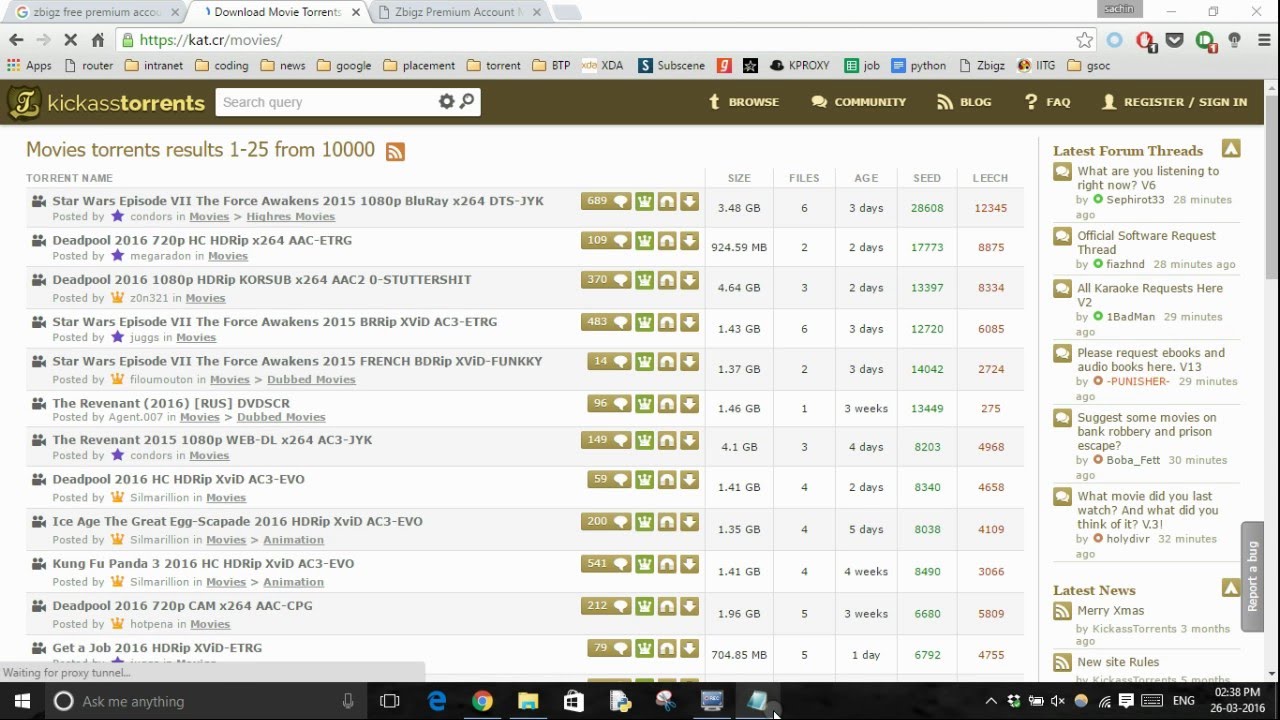Open the COMMUNITY menu
This screenshot has width=1280, height=720.
(x=859, y=102)
